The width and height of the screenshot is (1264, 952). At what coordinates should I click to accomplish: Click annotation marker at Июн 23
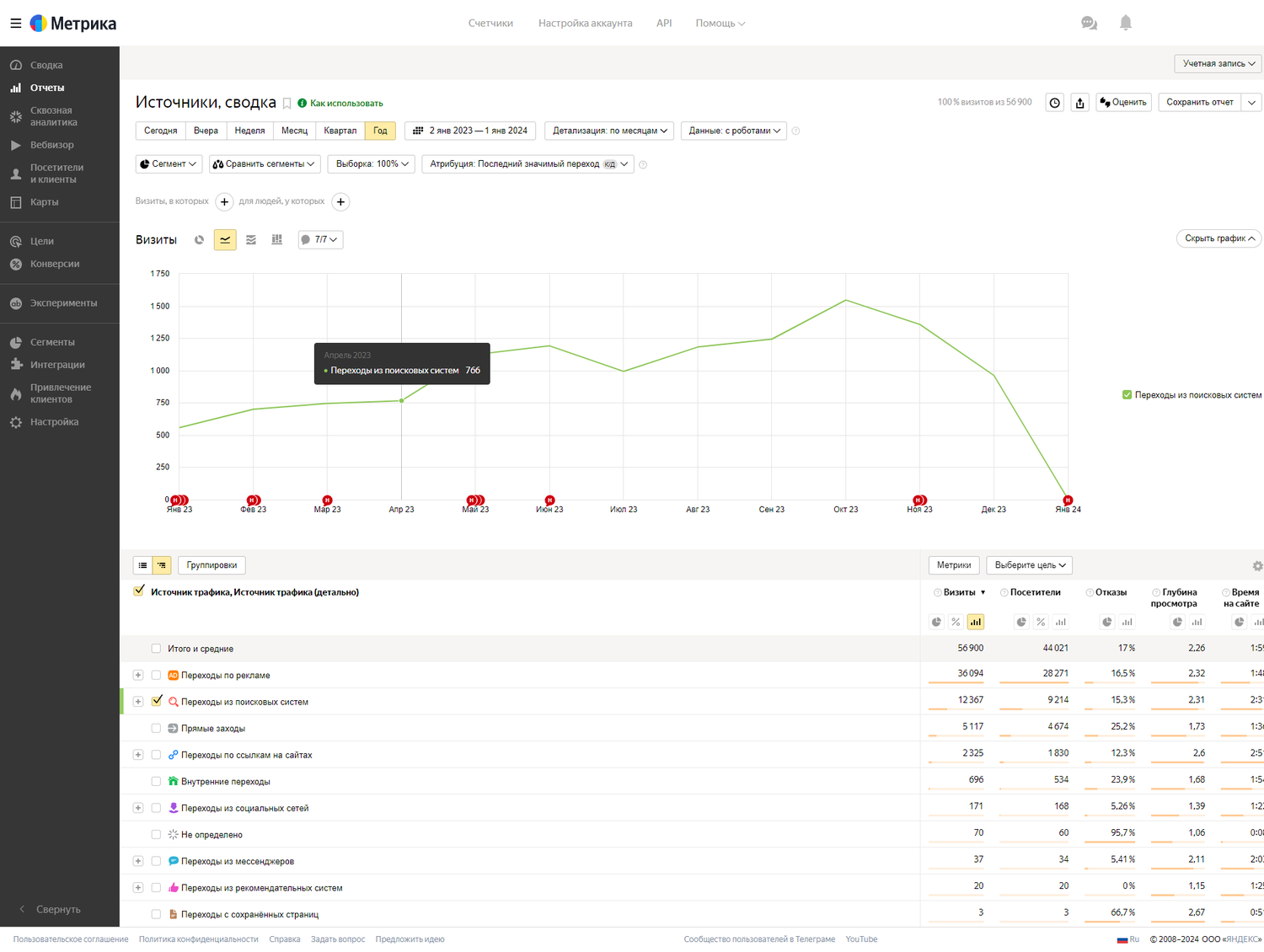coord(549,500)
